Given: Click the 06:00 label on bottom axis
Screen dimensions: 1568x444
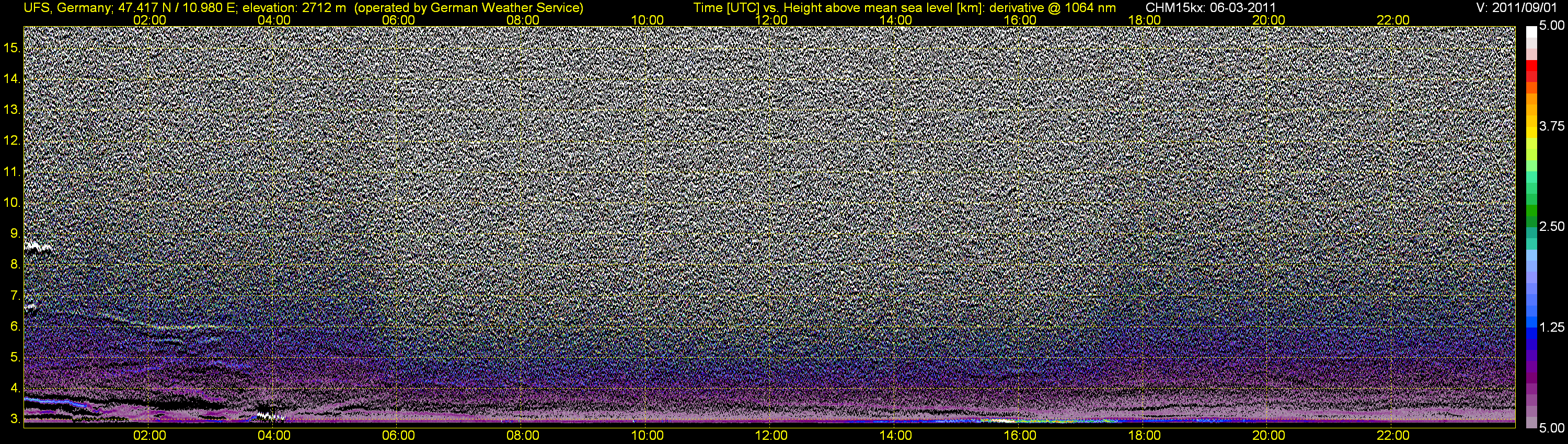Looking at the screenshot, I should point(398,436).
